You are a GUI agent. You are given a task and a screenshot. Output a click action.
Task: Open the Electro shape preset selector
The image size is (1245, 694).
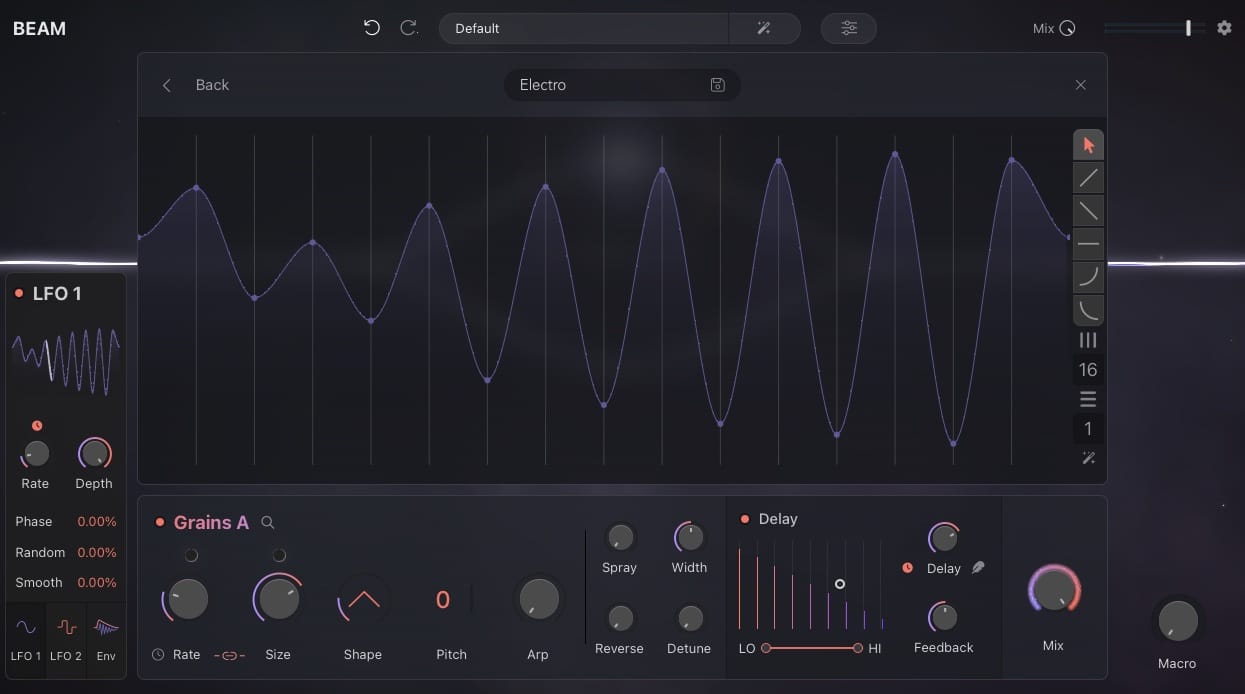tap(605, 85)
